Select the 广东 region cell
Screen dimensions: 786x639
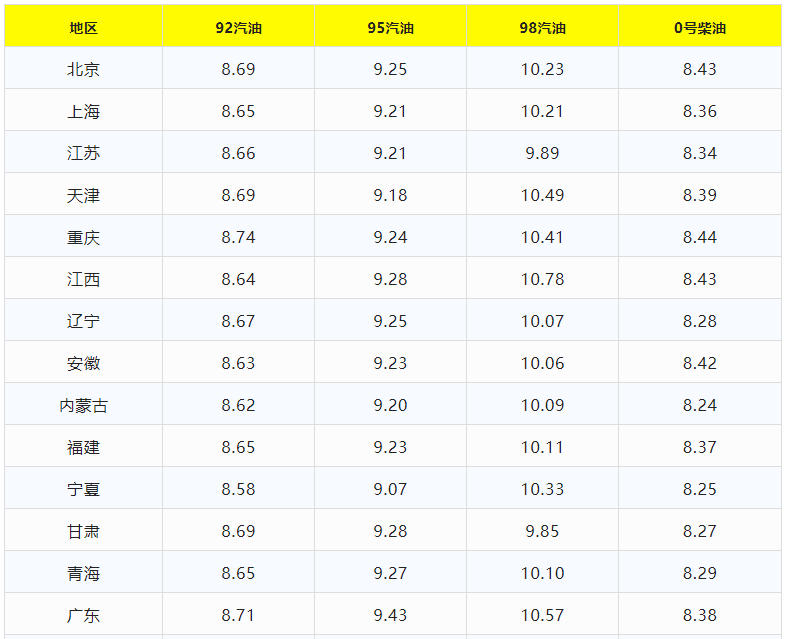(x=83, y=616)
